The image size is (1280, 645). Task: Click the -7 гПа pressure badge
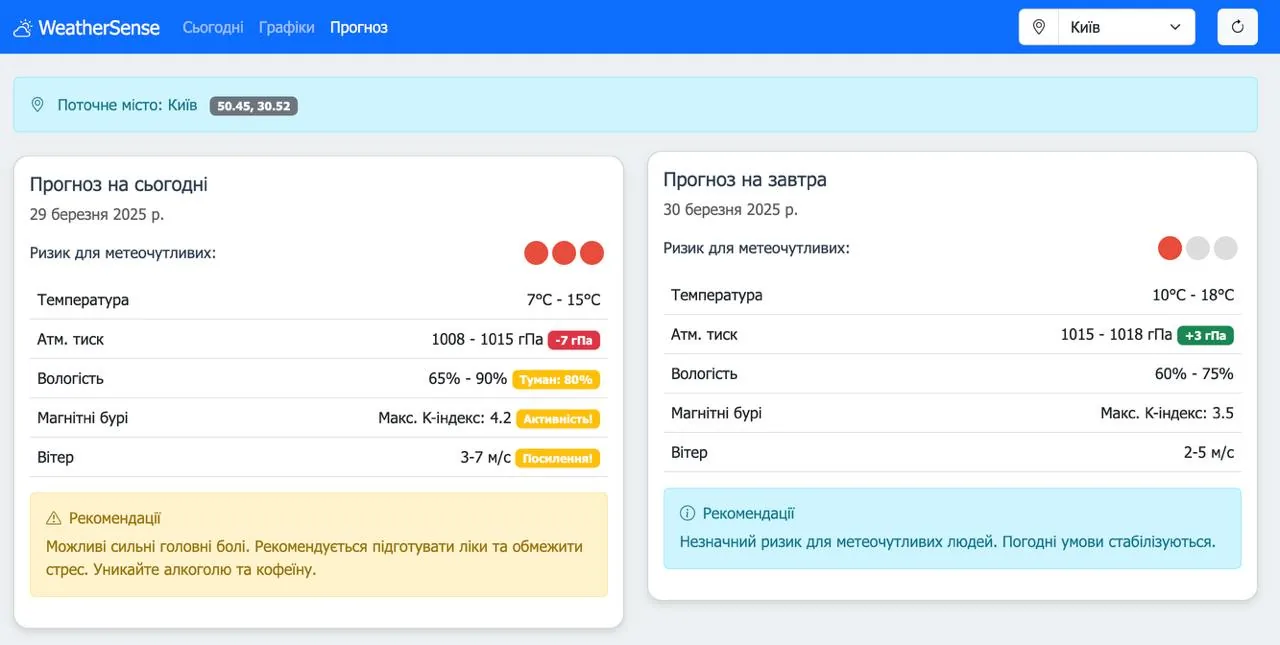(574, 340)
